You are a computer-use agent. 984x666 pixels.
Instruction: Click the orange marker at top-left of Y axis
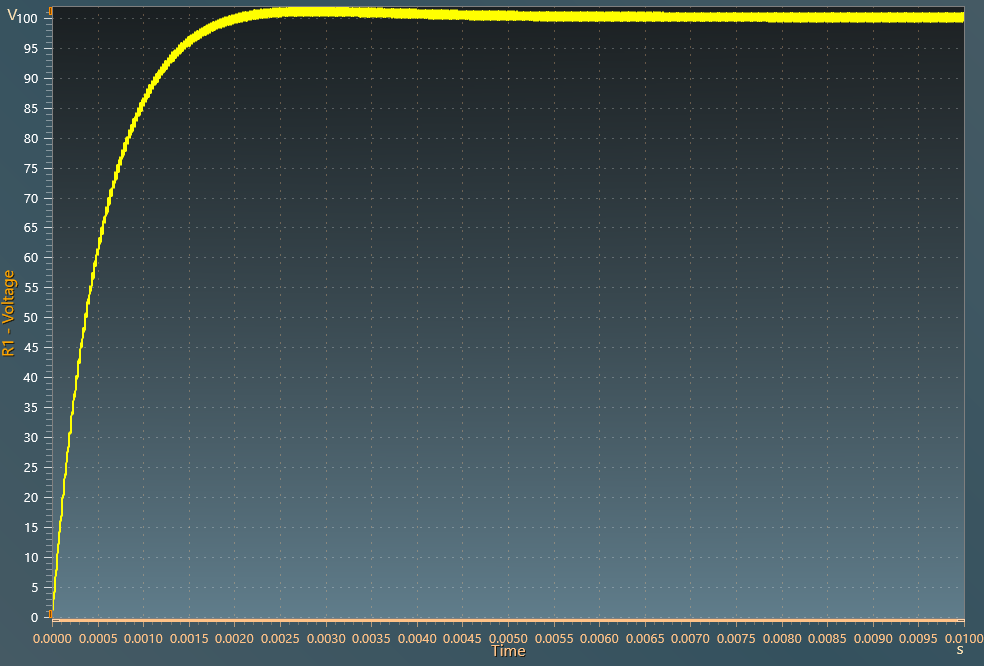point(50,13)
